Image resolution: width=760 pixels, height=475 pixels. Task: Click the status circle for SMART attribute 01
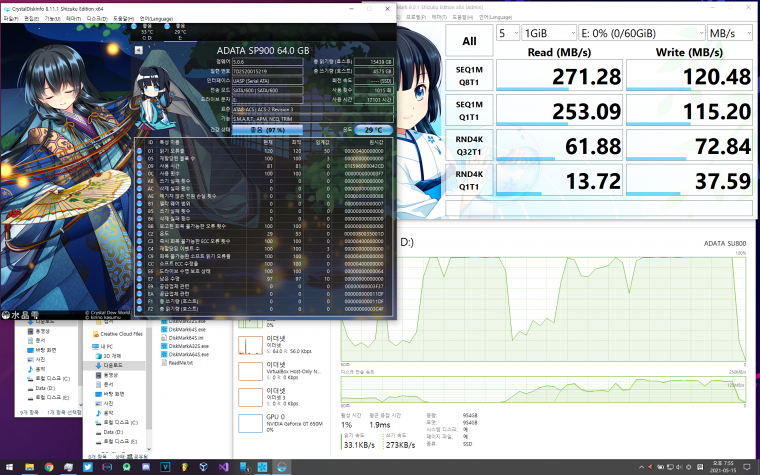[x=140, y=151]
